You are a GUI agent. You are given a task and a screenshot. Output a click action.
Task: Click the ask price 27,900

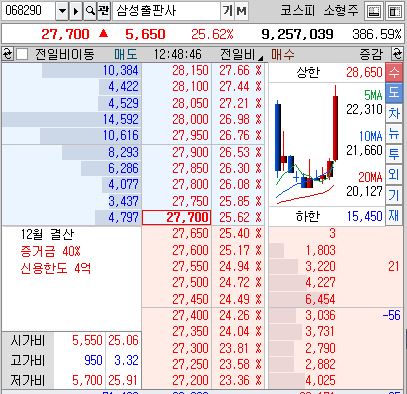190,152
